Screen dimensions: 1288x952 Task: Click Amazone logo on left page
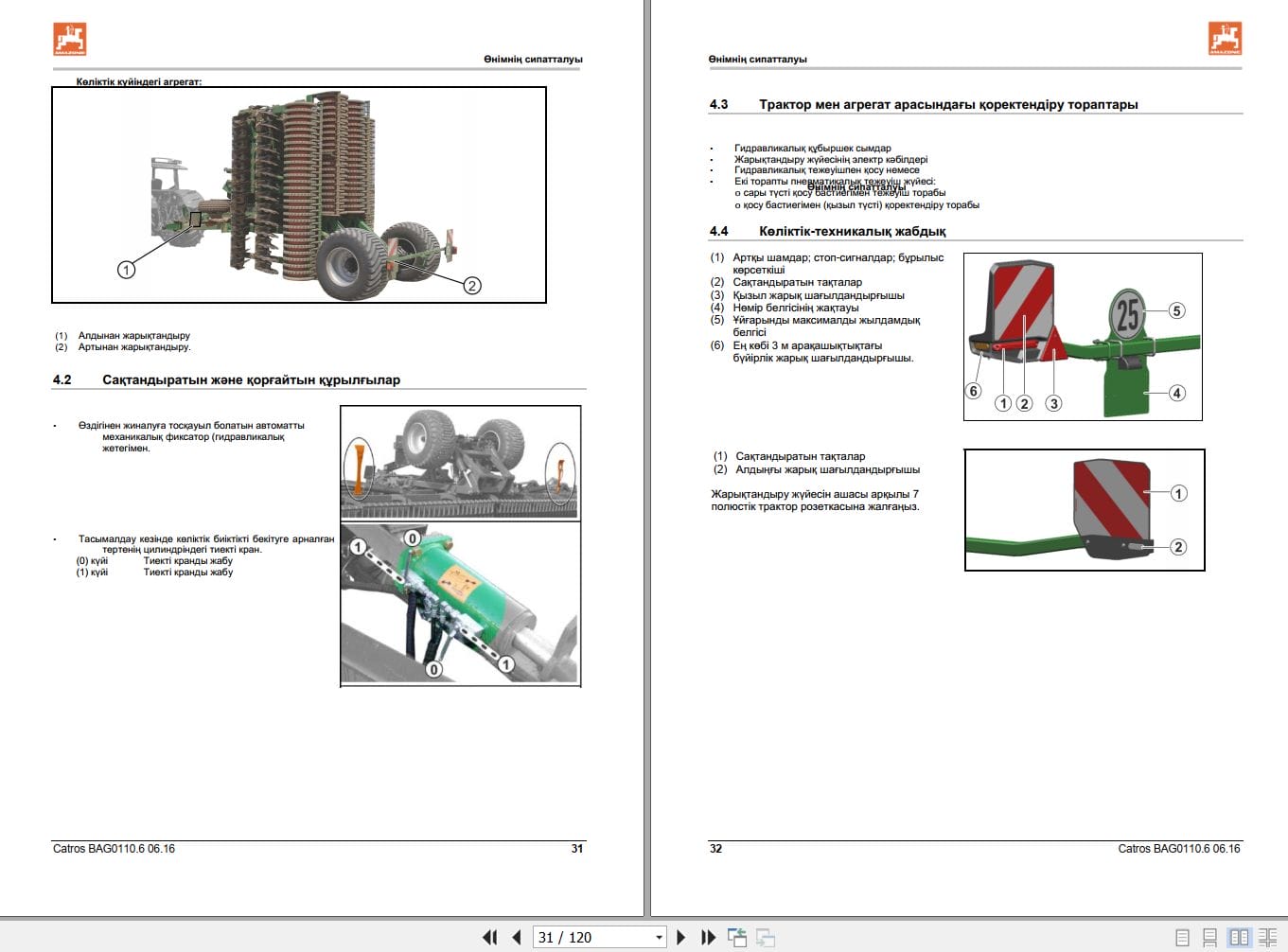coord(70,39)
